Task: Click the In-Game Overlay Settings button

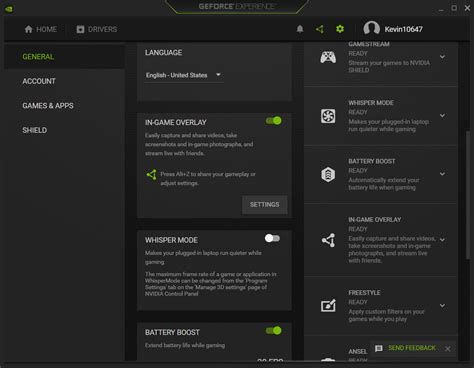Action: pos(265,204)
